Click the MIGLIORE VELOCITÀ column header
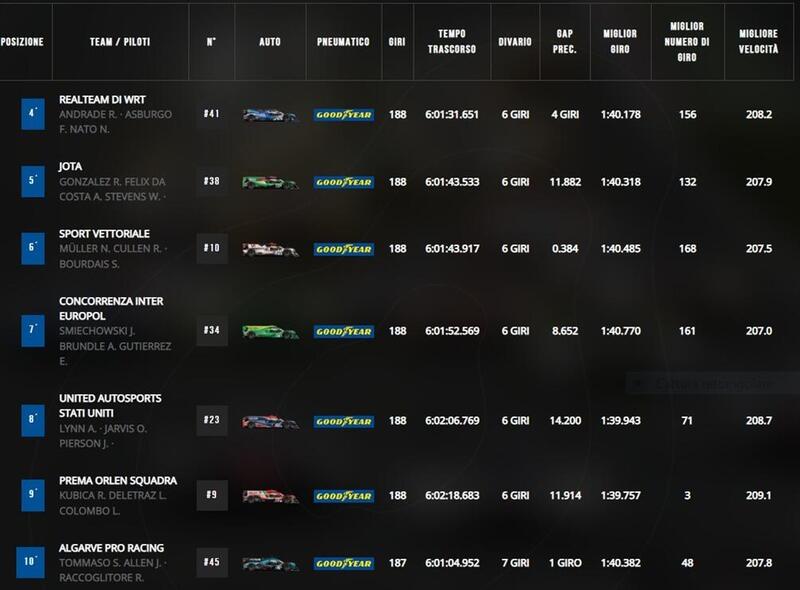Screen dimensions: 800x590 (x=759, y=41)
